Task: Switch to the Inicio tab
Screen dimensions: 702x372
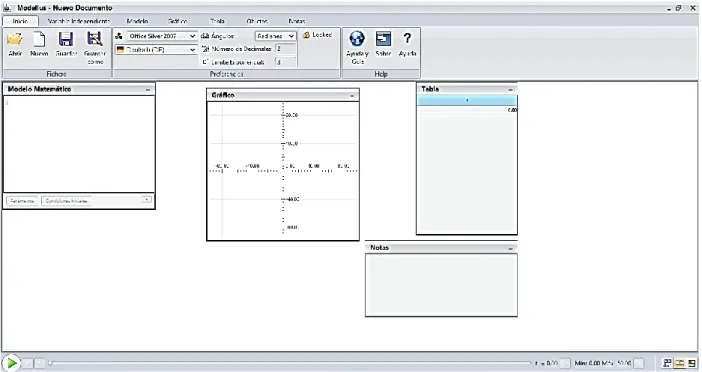Action: click(x=20, y=21)
